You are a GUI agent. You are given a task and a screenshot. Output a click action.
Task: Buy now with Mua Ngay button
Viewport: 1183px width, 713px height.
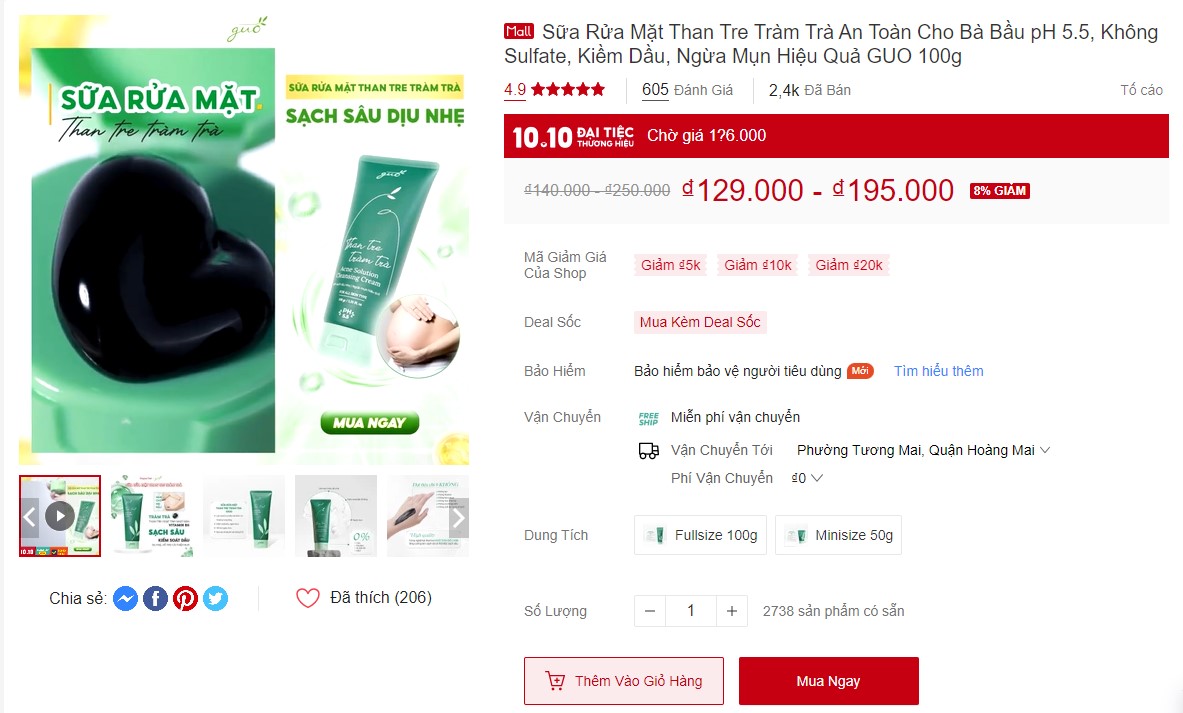coord(828,681)
